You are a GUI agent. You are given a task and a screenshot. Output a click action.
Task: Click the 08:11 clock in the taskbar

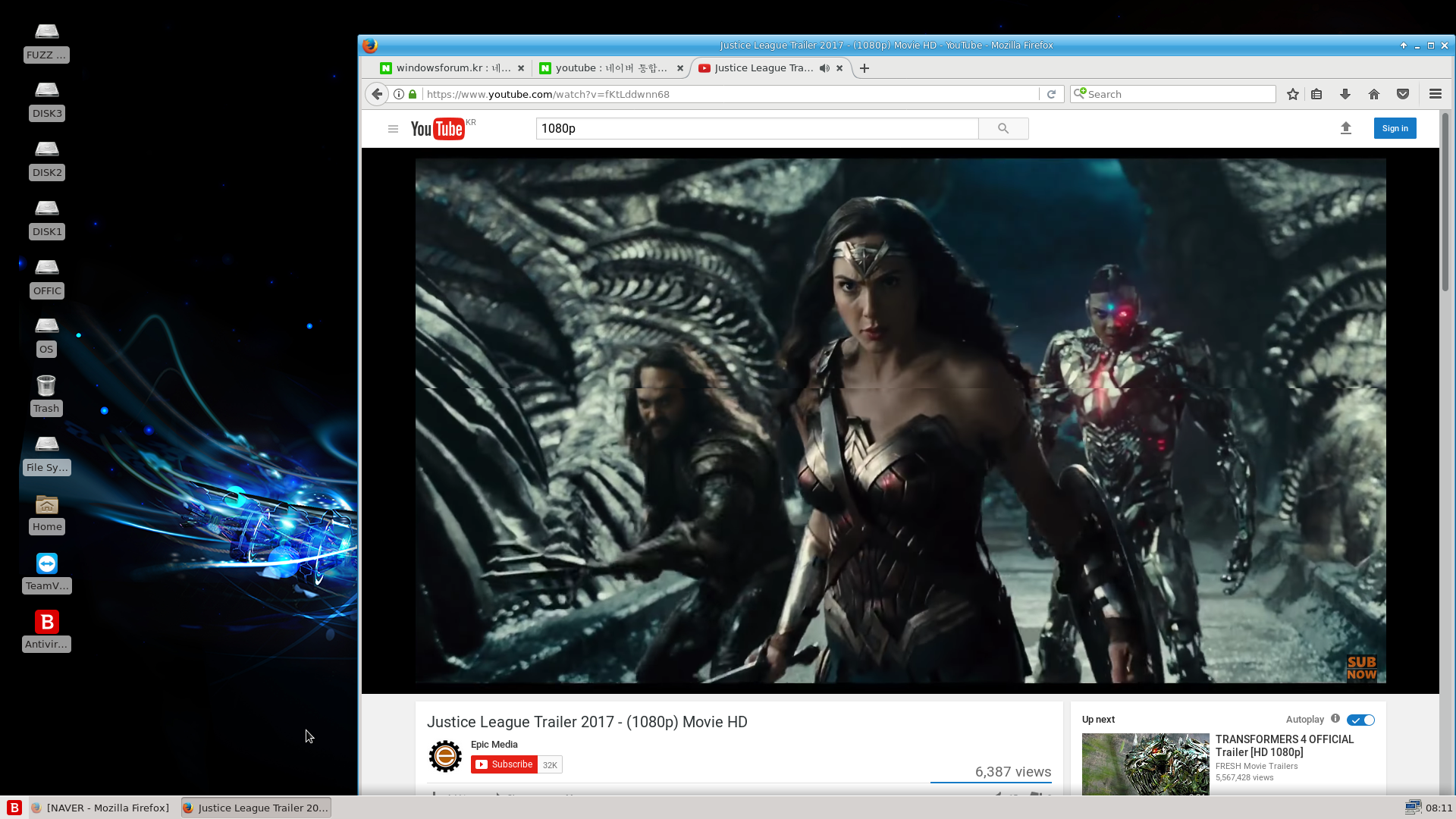(1439, 808)
